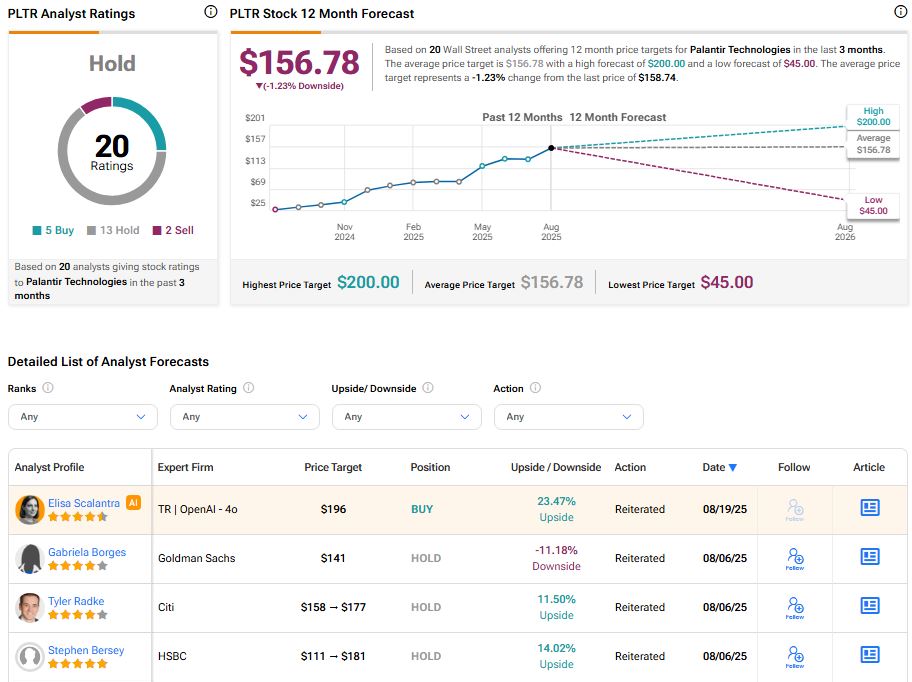This screenshot has height=682, width=912.
Task: Click the BUY position for Elisa Scalantra
Action: pos(422,509)
